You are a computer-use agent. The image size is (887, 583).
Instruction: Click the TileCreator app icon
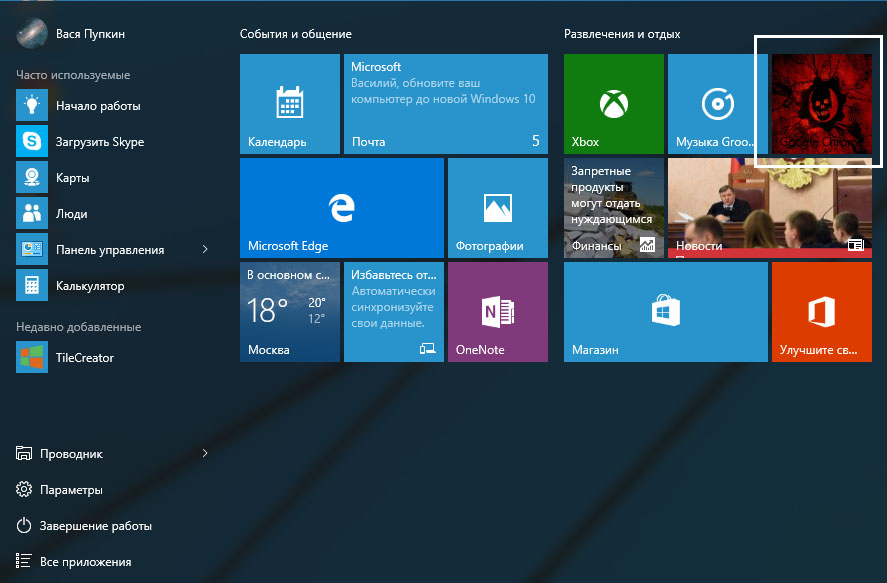point(32,357)
